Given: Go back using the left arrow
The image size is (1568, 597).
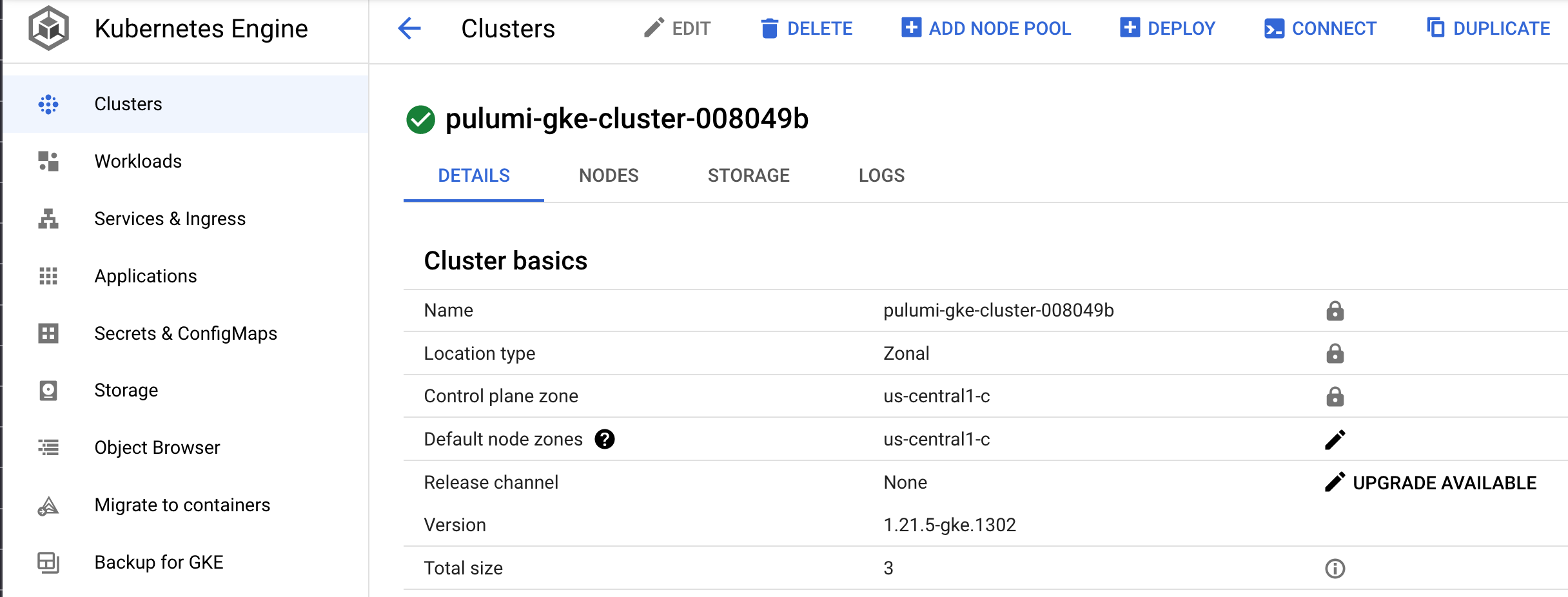Looking at the screenshot, I should [409, 28].
